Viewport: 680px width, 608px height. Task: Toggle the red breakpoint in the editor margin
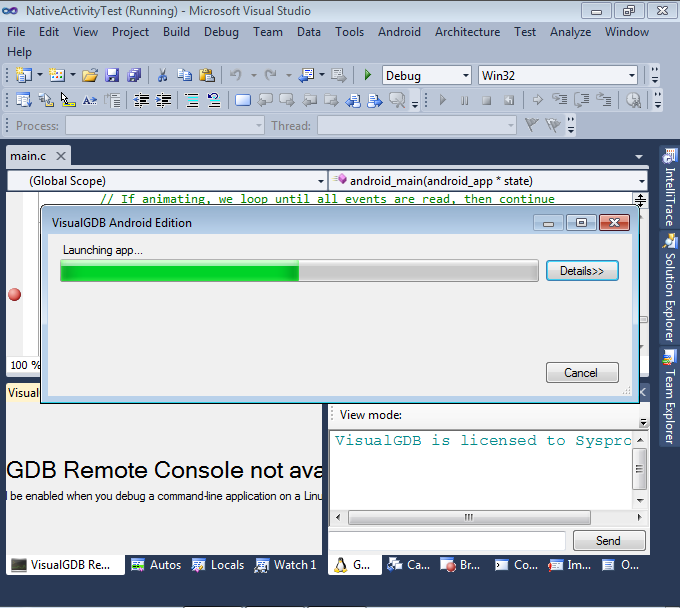pyautogui.click(x=14, y=294)
